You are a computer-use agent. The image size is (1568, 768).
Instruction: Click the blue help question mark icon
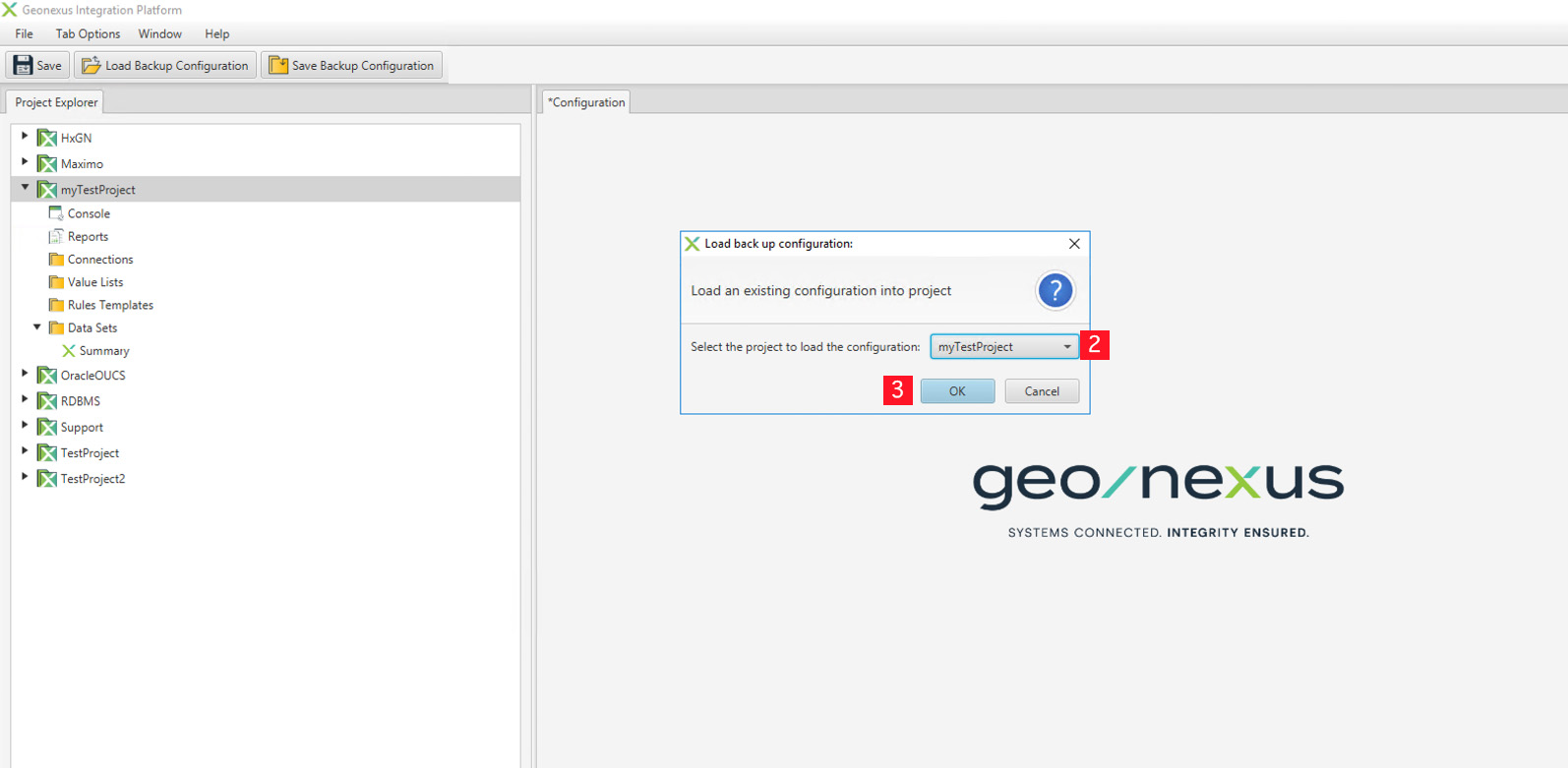click(1055, 290)
